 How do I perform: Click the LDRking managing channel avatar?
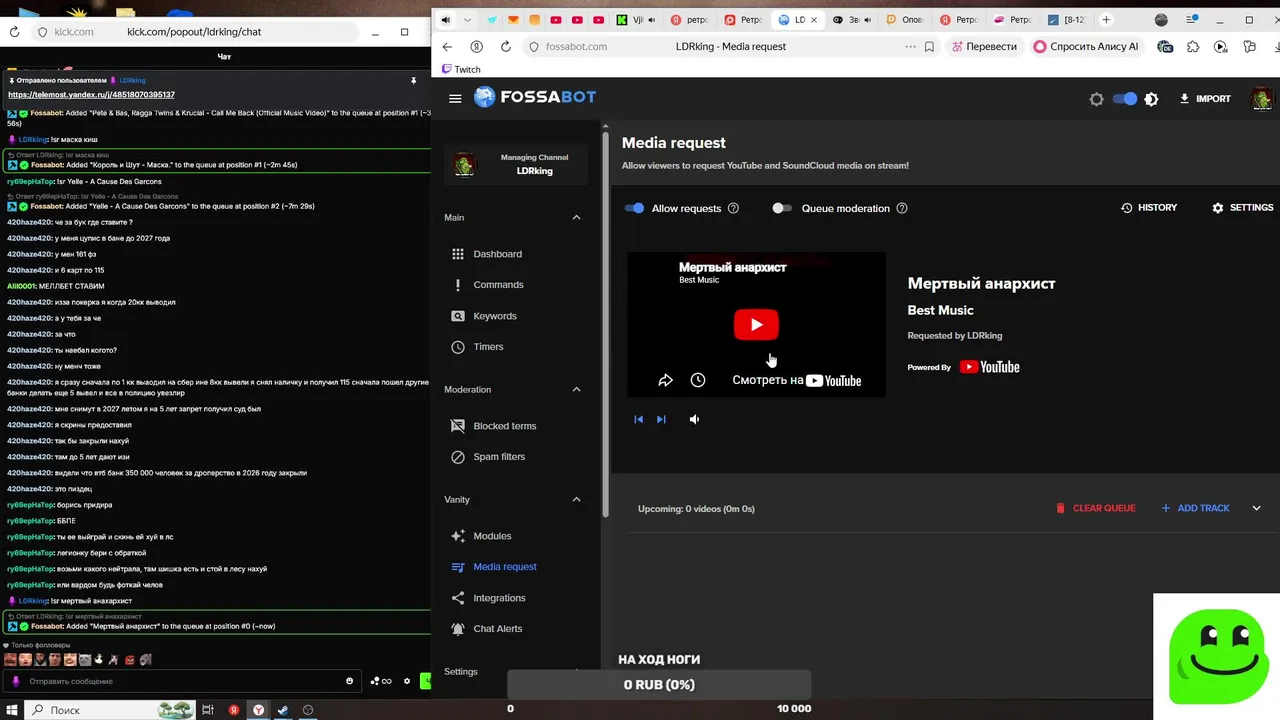pyautogui.click(x=464, y=165)
